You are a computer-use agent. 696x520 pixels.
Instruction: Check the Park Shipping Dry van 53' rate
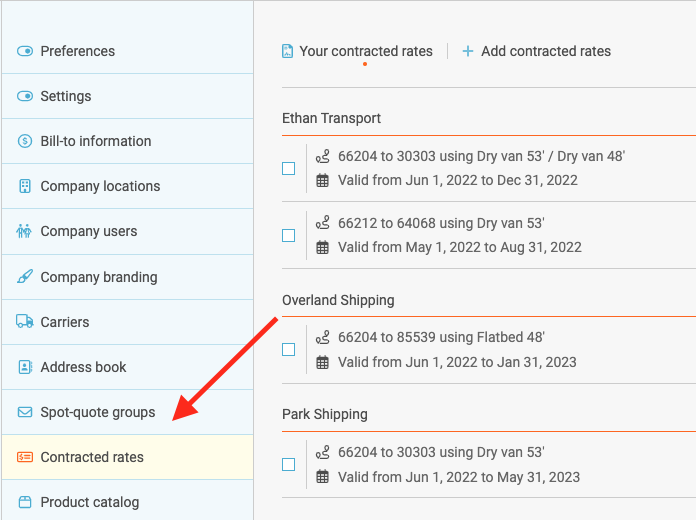[289, 464]
